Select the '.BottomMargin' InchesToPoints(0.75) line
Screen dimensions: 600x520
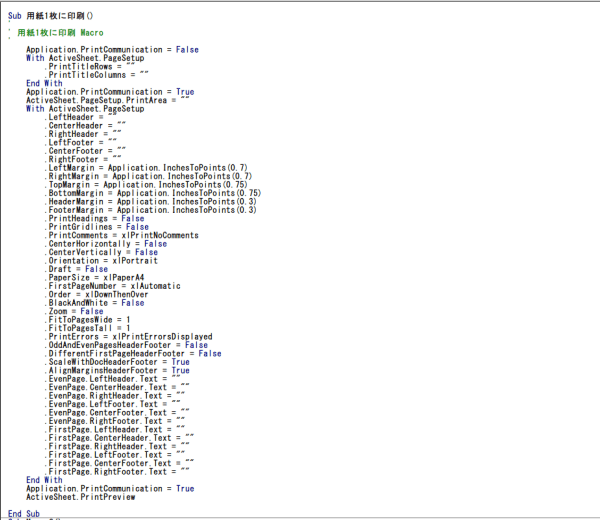pos(153,193)
